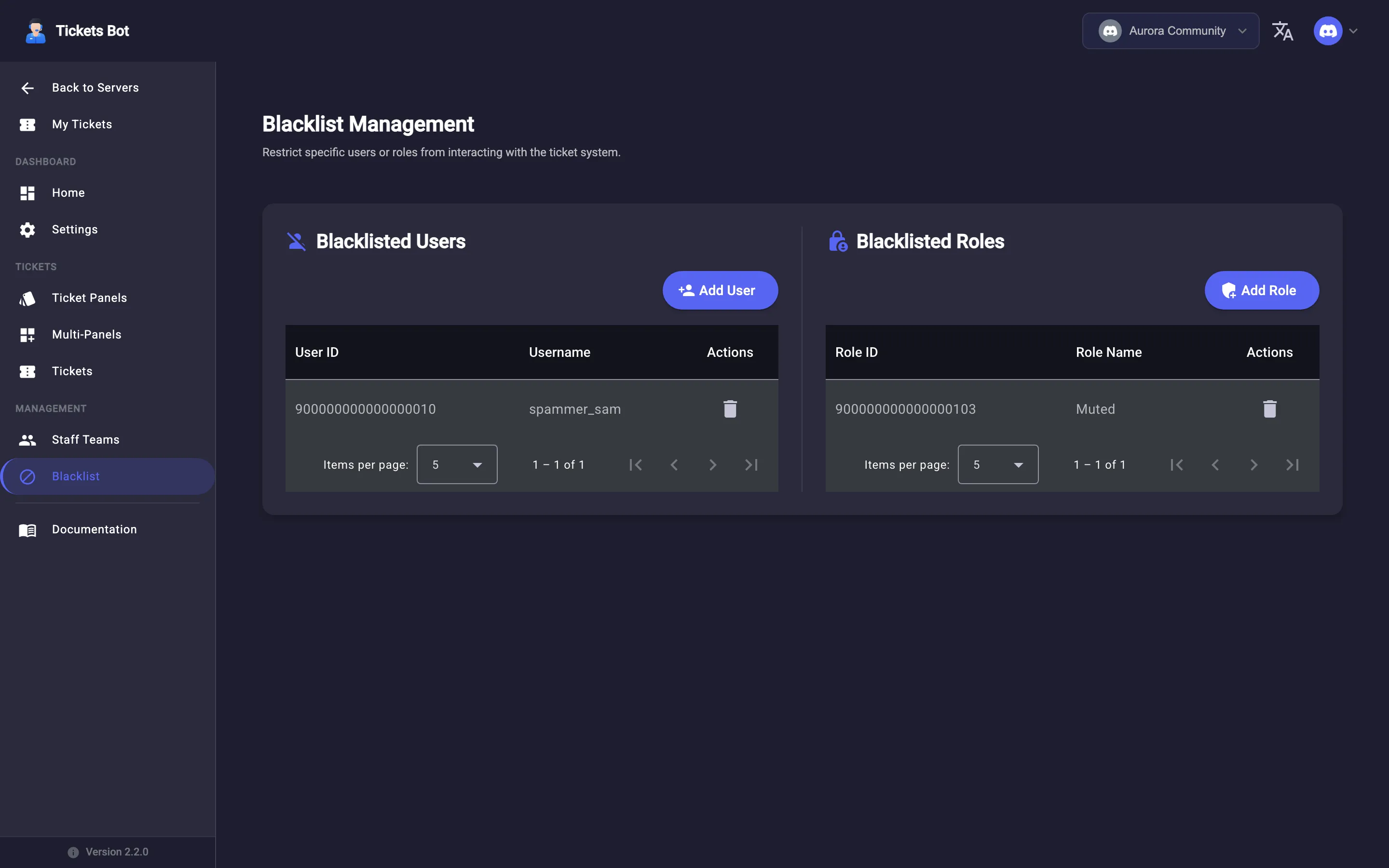Select the Blacklist sidebar item
Image resolution: width=1389 pixels, height=868 pixels.
[x=108, y=476]
